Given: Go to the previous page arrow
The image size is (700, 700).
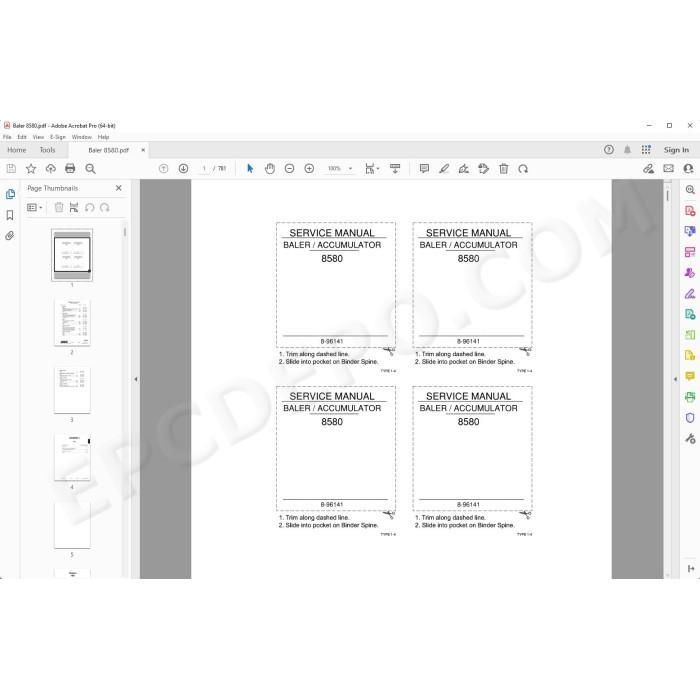Looking at the screenshot, I should 163,169.
